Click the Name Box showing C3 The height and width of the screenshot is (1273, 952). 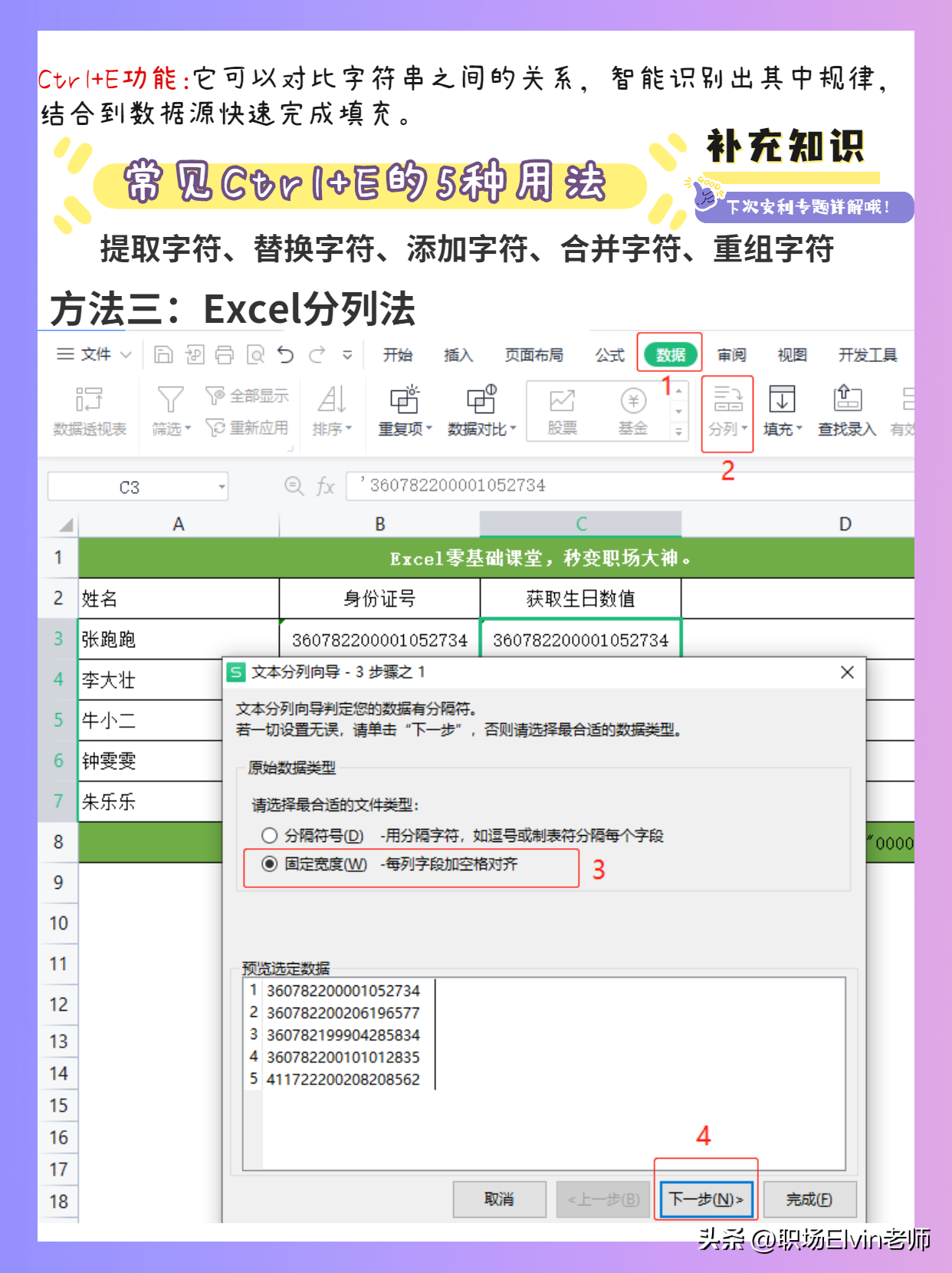click(130, 487)
